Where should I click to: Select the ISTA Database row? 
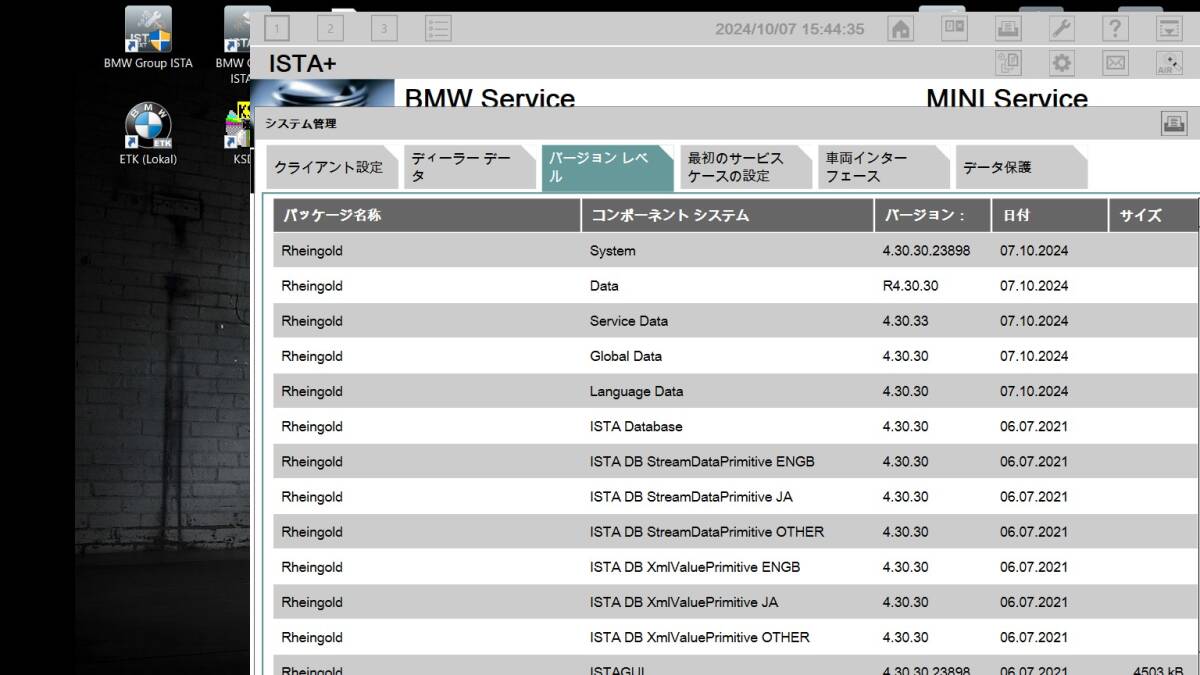coord(736,426)
